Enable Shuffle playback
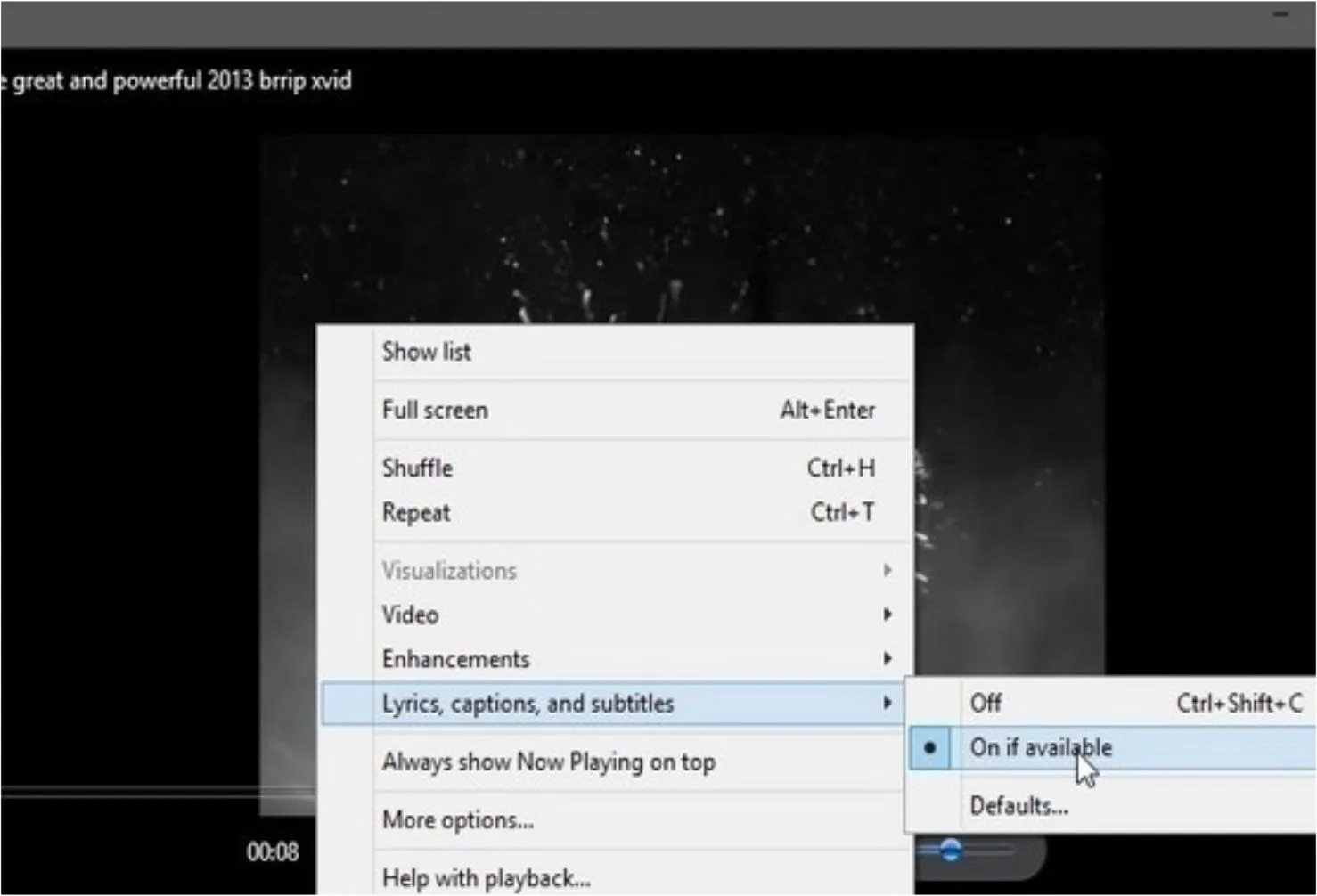This screenshot has height=896, width=1317. pos(416,468)
